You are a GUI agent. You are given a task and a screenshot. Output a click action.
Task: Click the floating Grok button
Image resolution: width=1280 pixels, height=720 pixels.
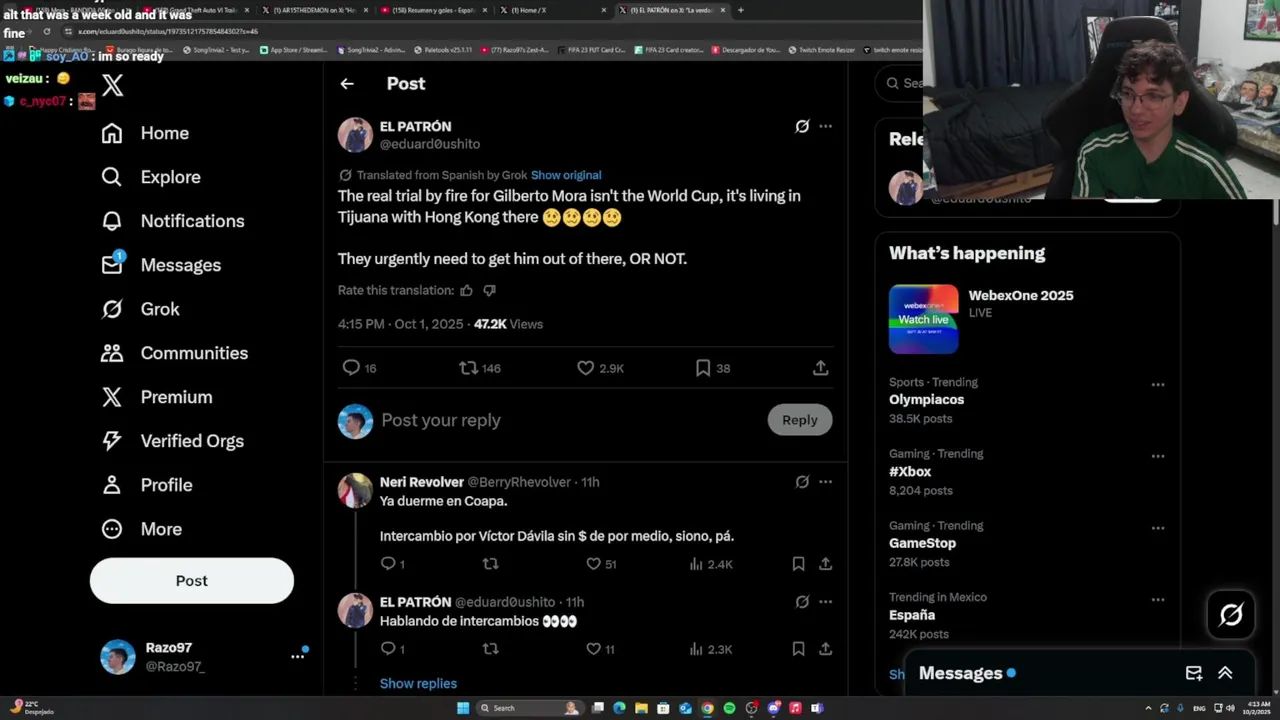1231,615
